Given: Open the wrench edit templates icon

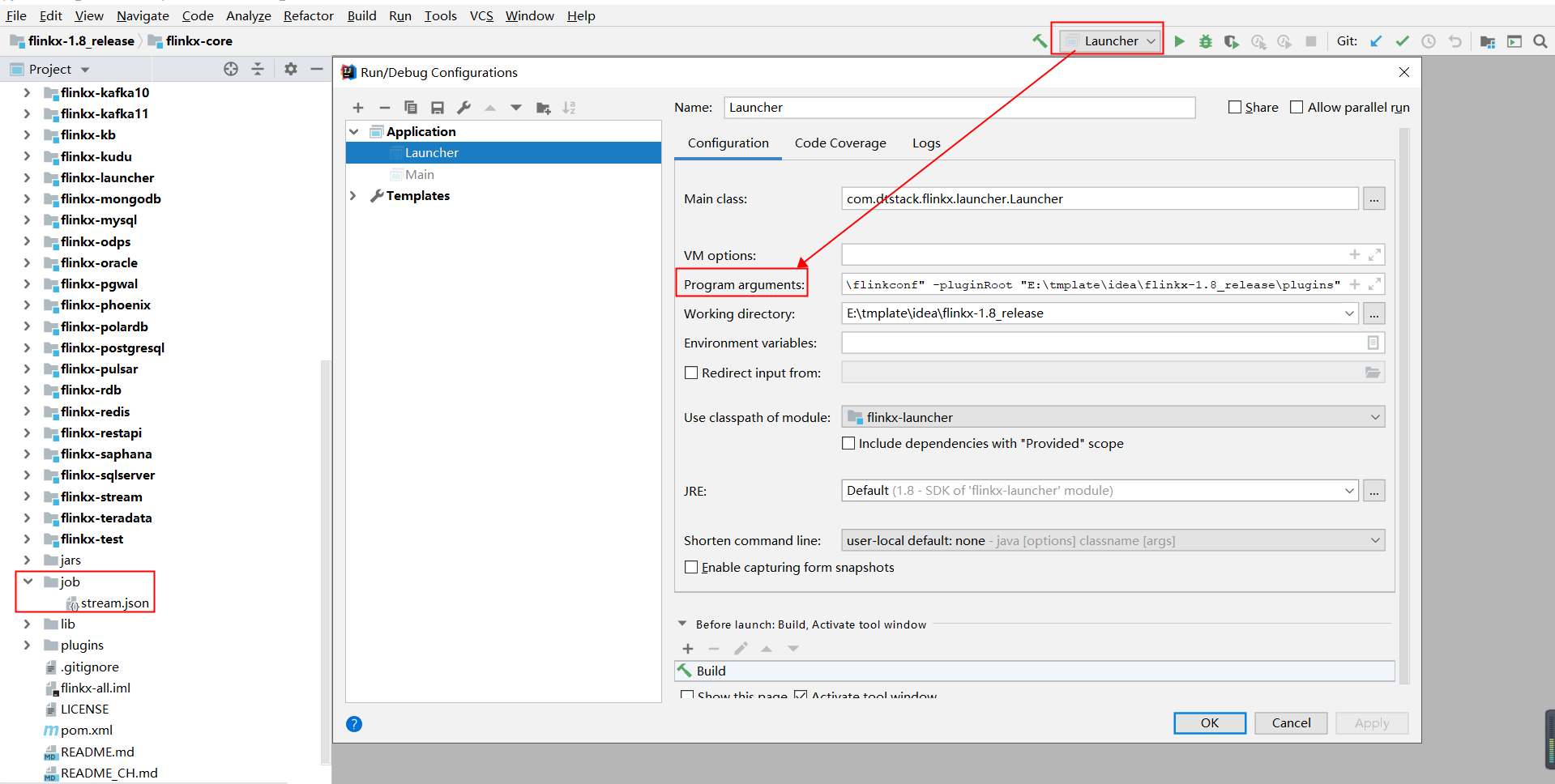Looking at the screenshot, I should (x=464, y=108).
